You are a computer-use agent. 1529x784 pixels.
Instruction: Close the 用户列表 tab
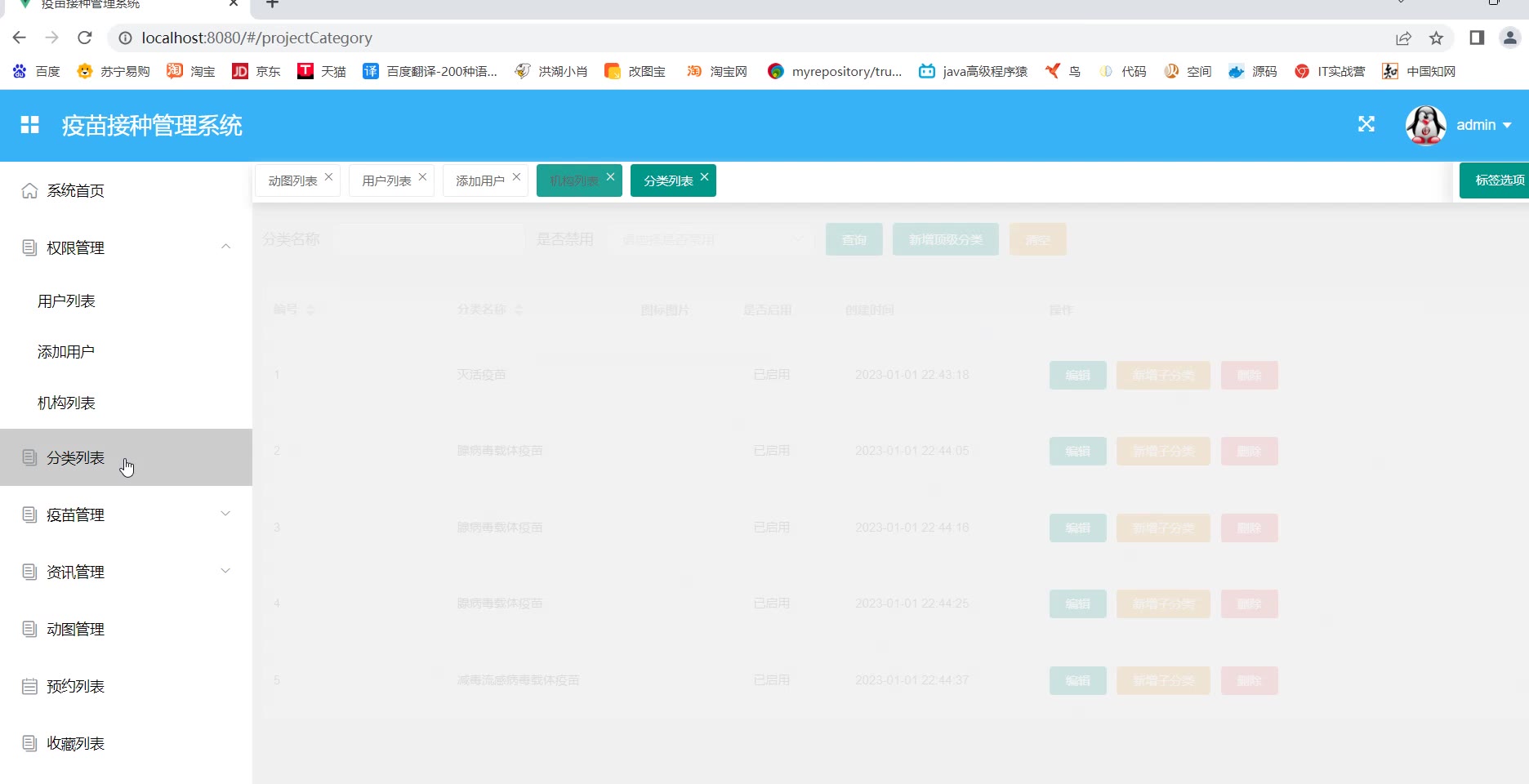click(x=422, y=176)
